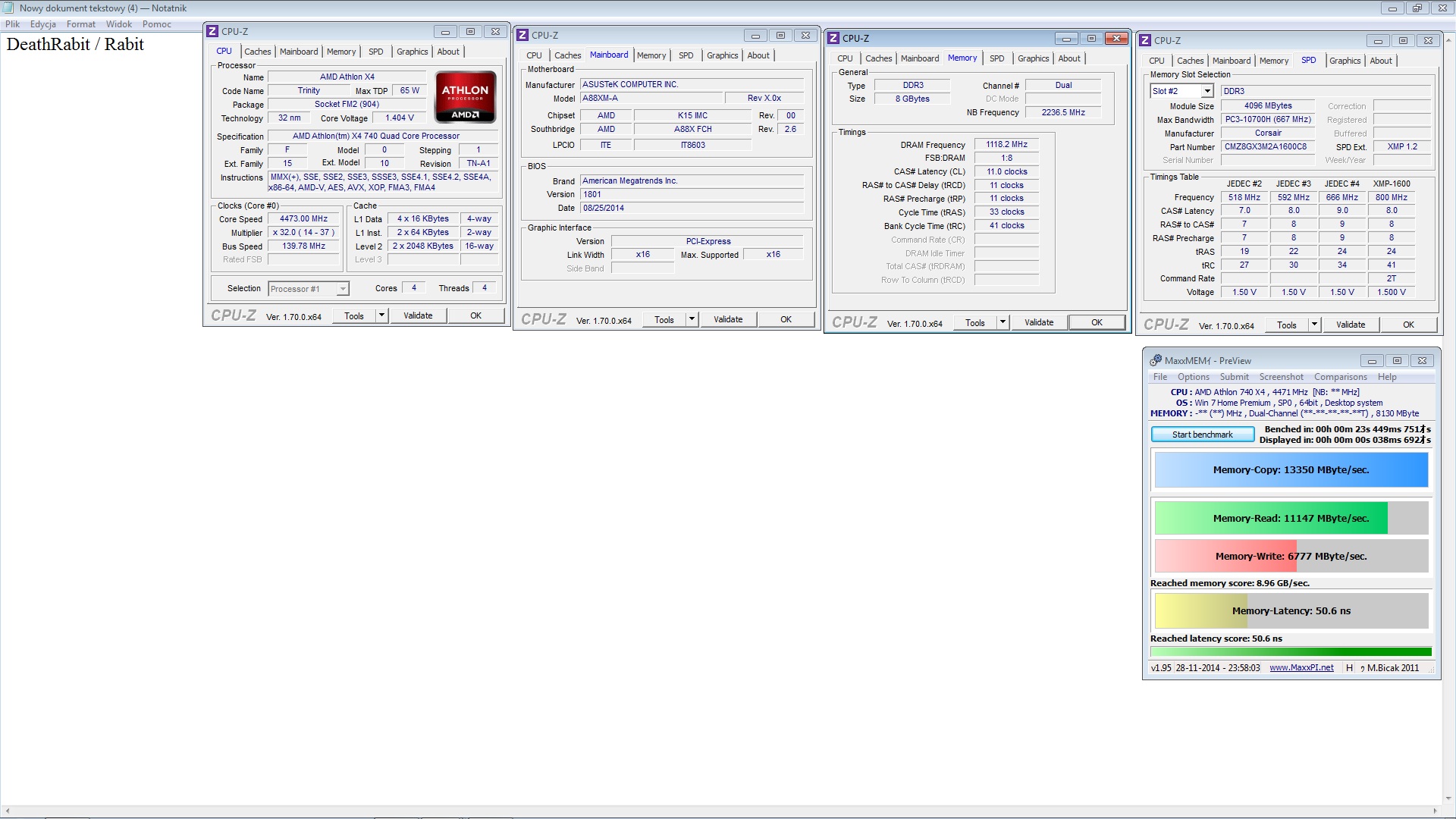The height and width of the screenshot is (819, 1456).
Task: Switch to Memory tab in SPD window
Action: tap(1274, 61)
